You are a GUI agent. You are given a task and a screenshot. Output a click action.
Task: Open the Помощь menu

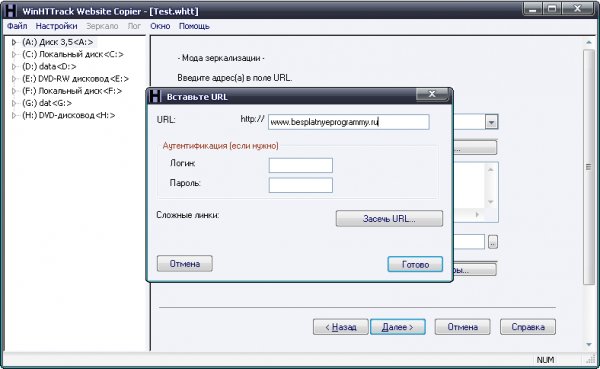click(194, 26)
